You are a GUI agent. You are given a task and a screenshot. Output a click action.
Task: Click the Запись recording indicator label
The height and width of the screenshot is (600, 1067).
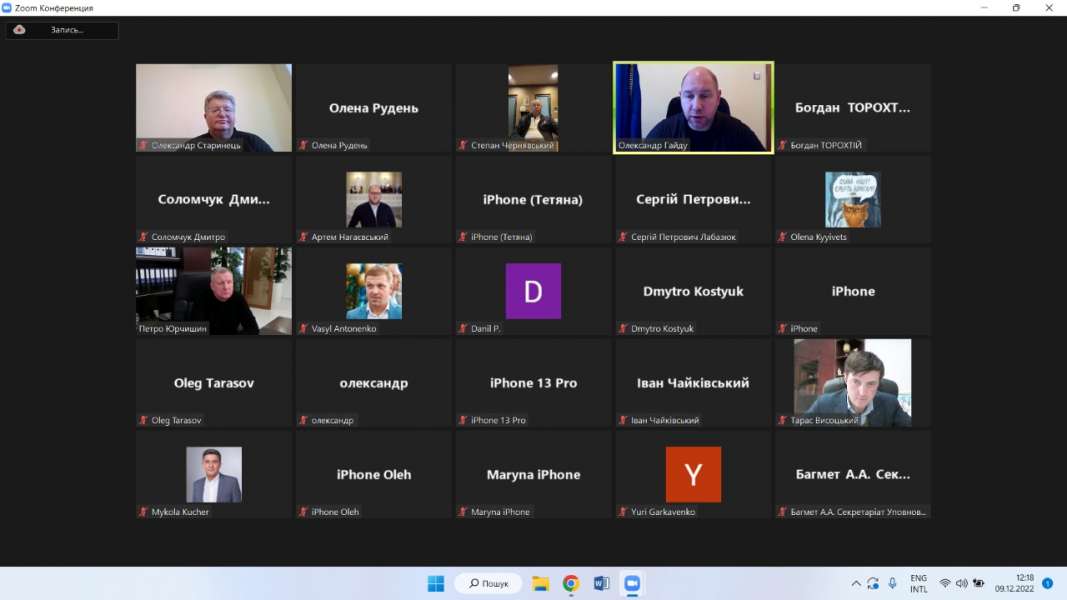click(68, 30)
